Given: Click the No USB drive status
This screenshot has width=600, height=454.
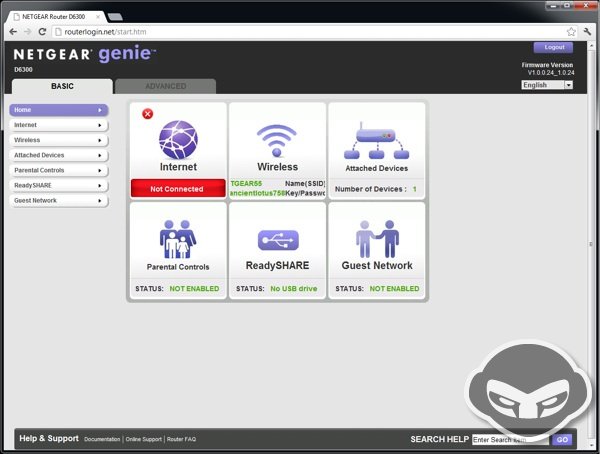Looking at the screenshot, I should tap(294, 289).
